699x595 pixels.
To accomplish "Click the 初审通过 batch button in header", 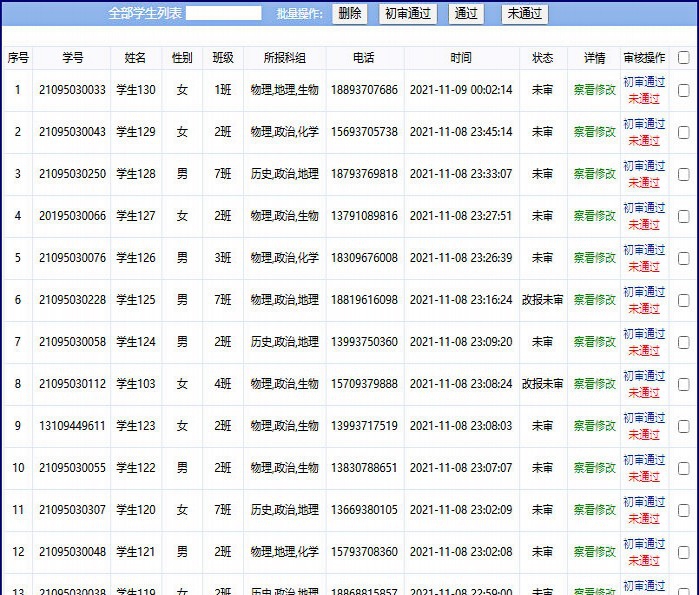I will click(x=408, y=14).
